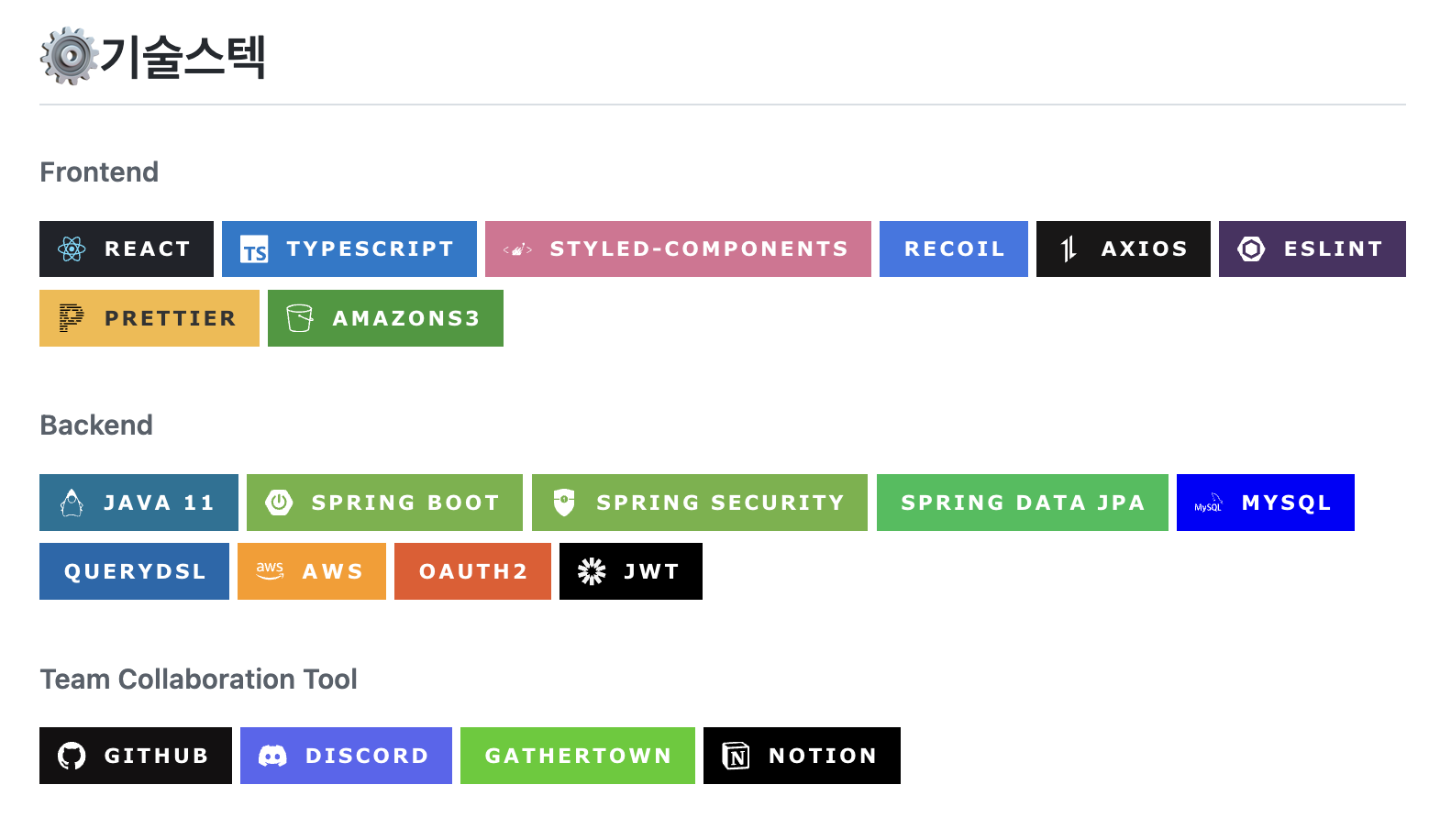The height and width of the screenshot is (840, 1440).
Task: Click the TYPESCRIPT badge label text
Action: coord(370,249)
